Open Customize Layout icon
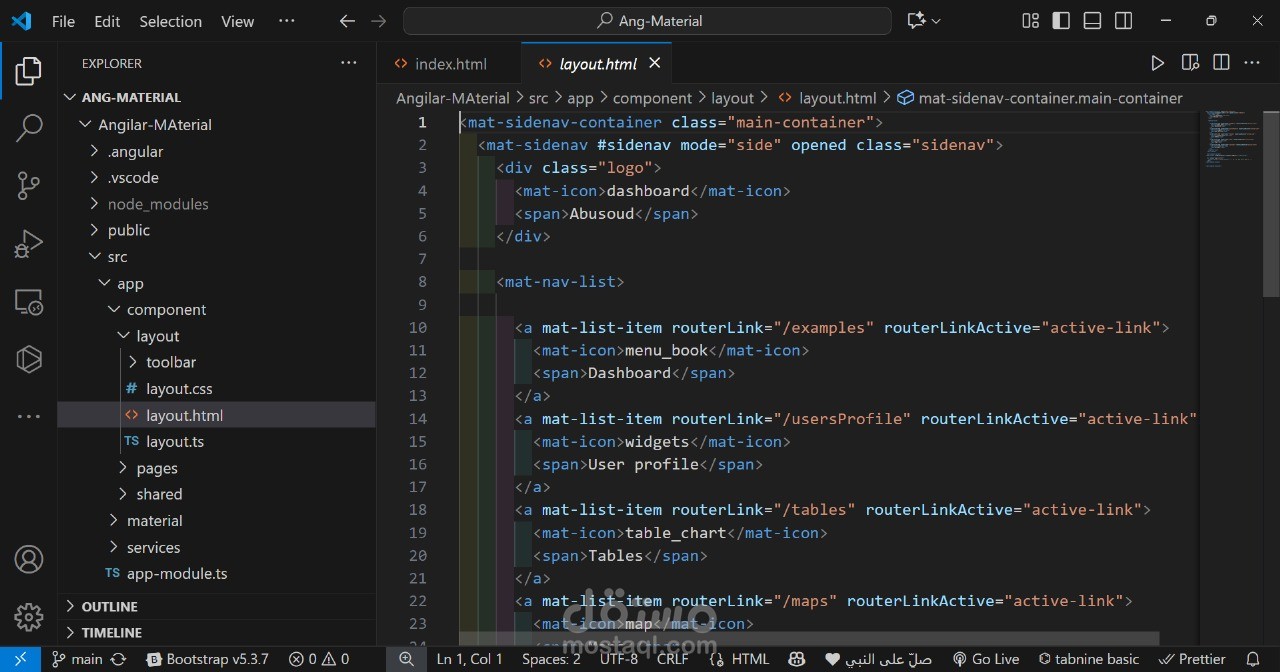The width and height of the screenshot is (1280, 672). click(1030, 21)
